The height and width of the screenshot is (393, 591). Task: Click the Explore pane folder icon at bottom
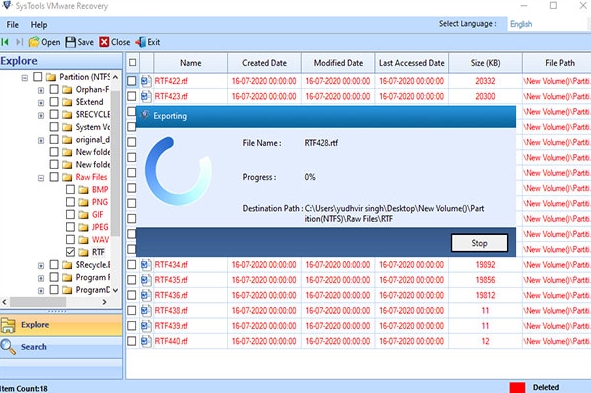8,325
